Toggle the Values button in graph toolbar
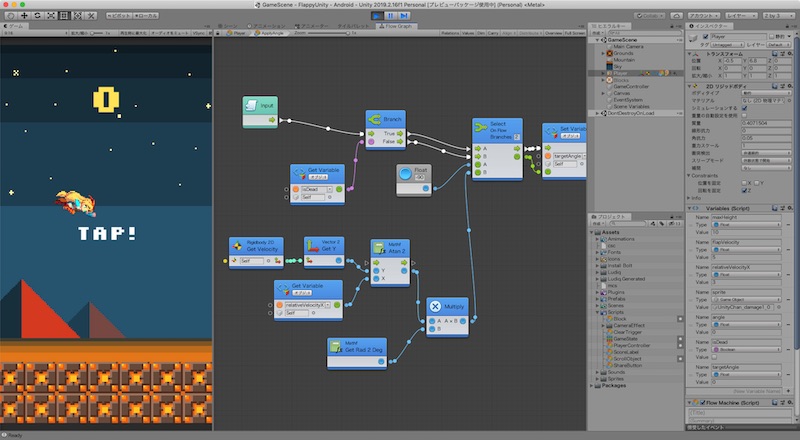 point(468,33)
